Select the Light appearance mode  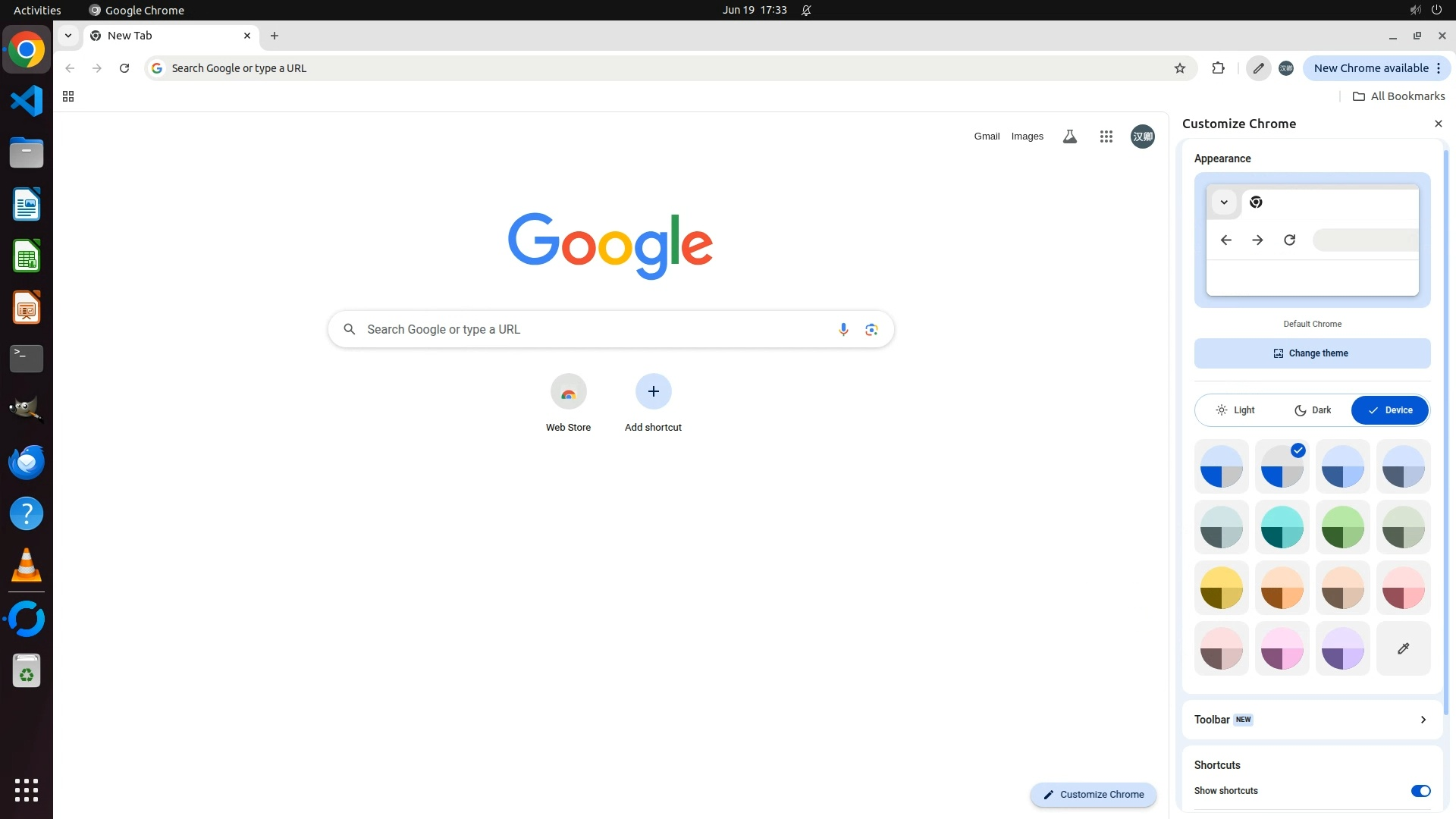point(1235,410)
